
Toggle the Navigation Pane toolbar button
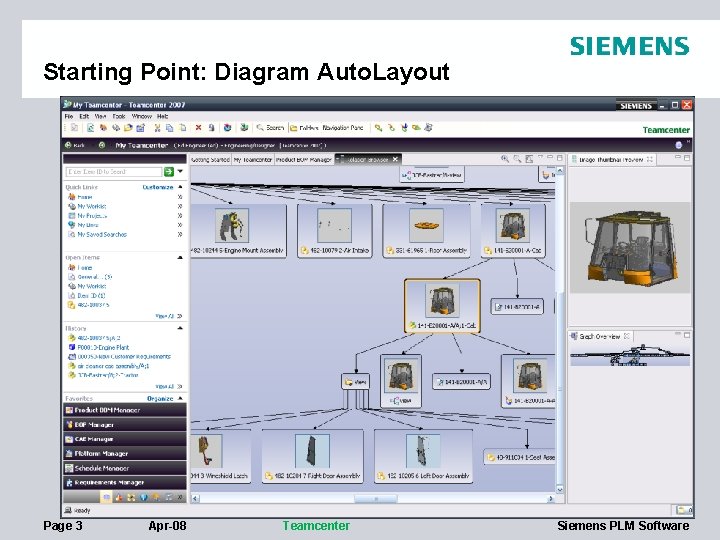343,128
